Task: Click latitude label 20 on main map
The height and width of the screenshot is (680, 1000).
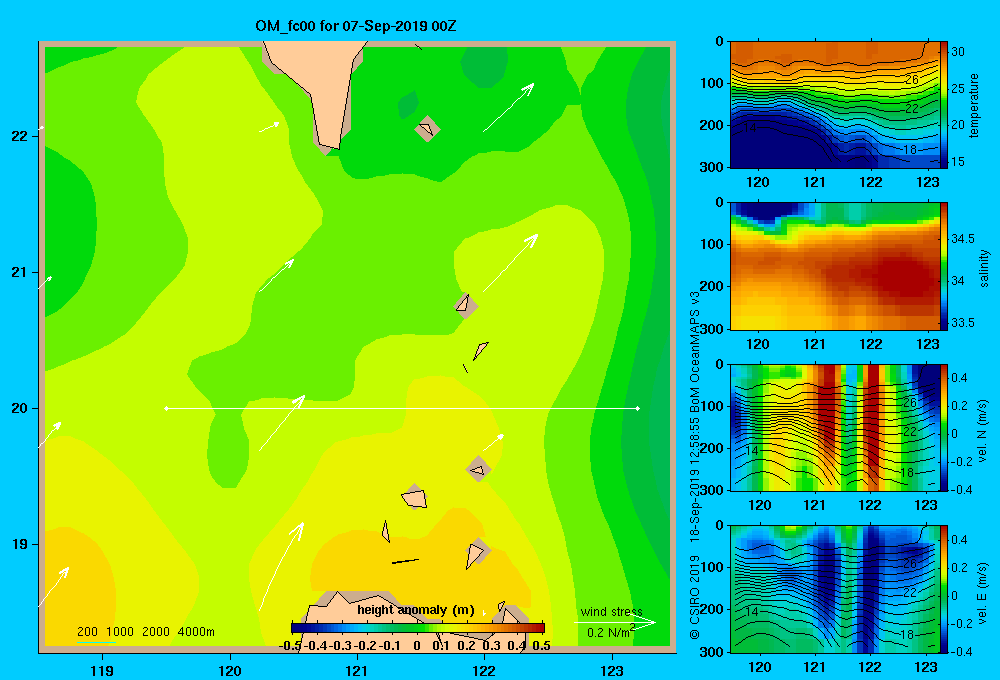Action: tap(20, 408)
